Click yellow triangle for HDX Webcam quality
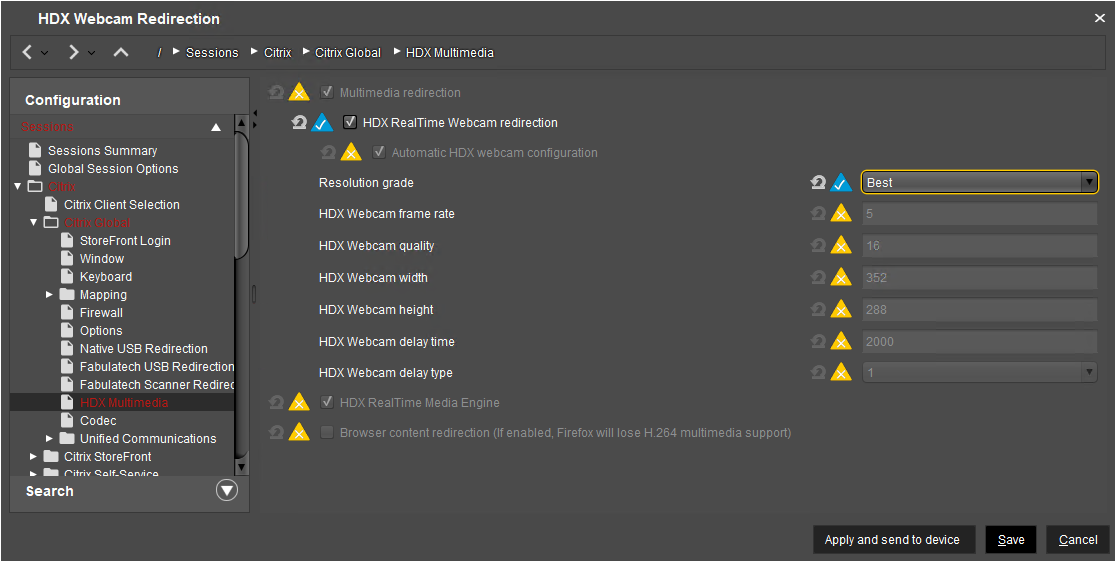 point(841,245)
